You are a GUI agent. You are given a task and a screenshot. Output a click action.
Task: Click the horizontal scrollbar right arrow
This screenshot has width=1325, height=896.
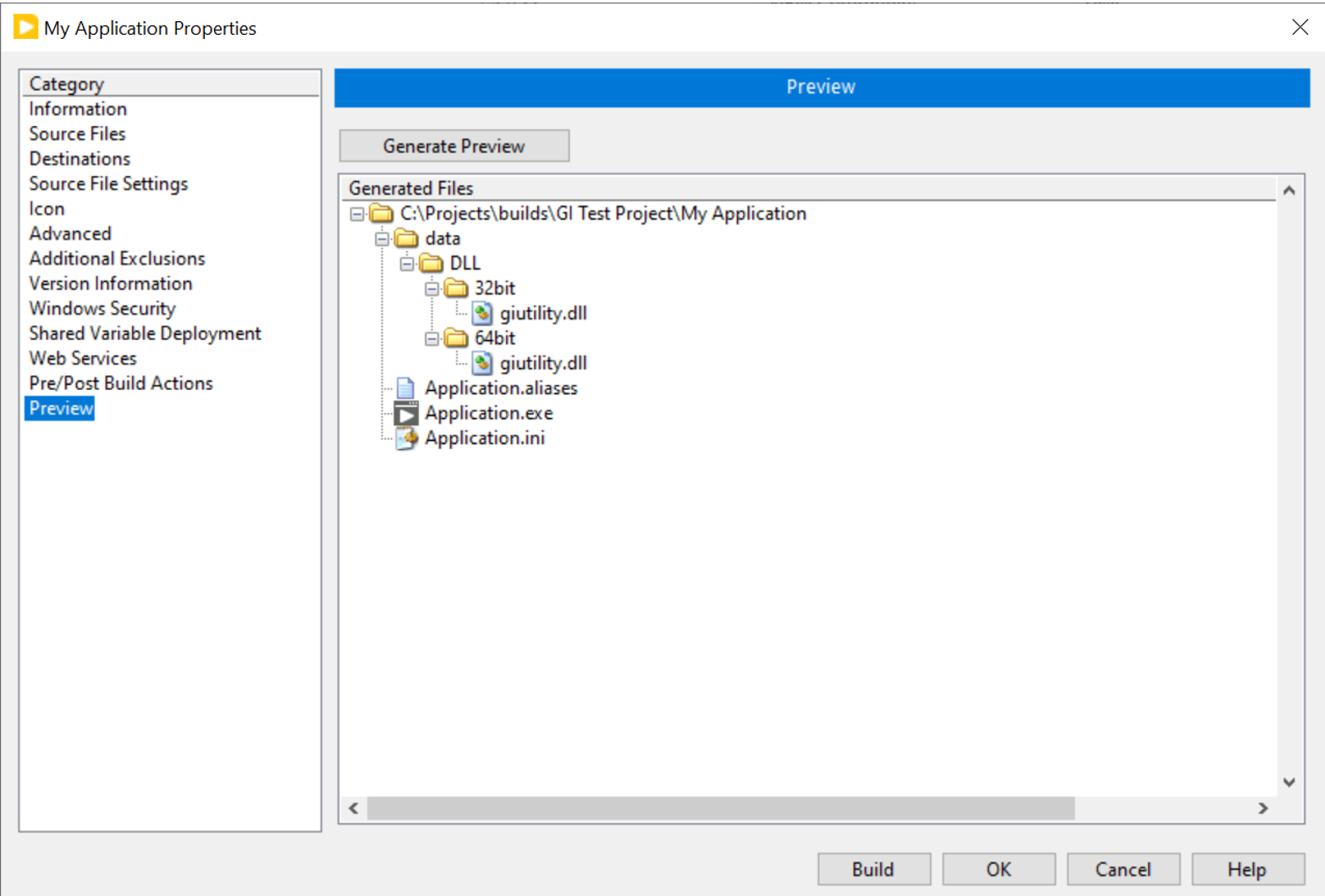pyautogui.click(x=1262, y=809)
